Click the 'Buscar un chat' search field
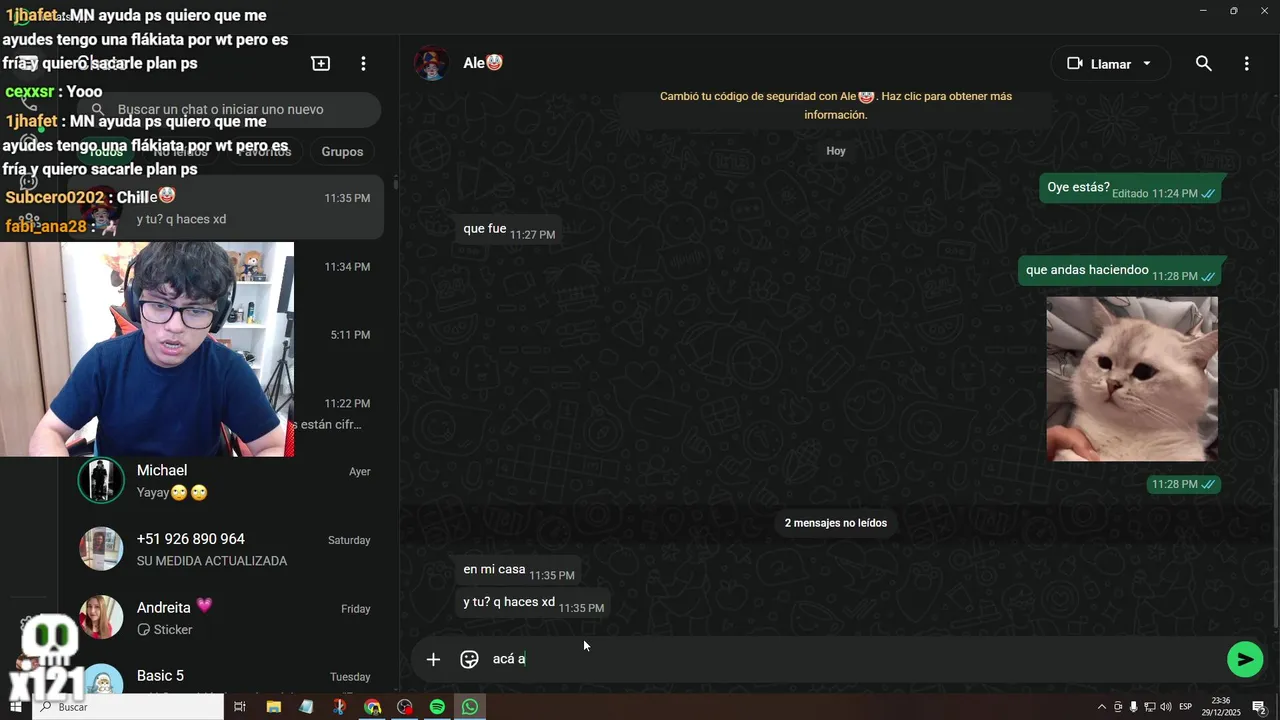This screenshot has height=720, width=1280. (x=229, y=110)
